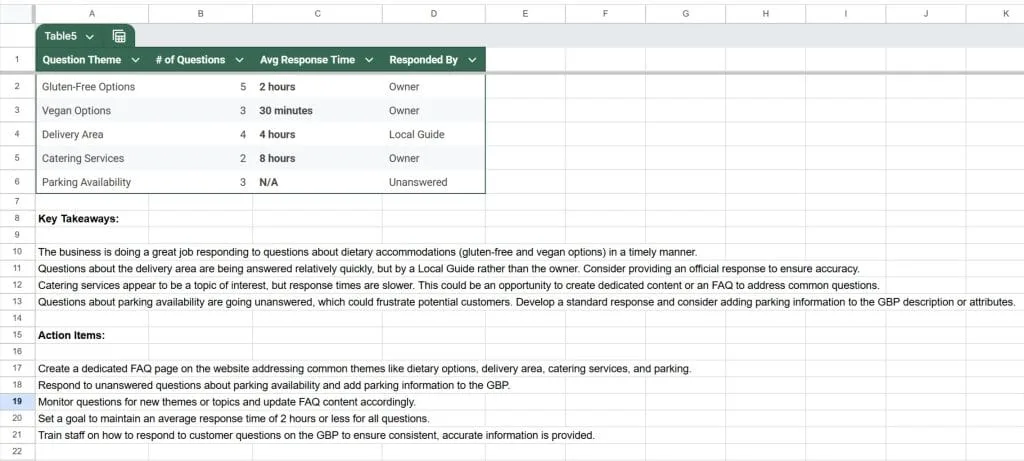Select question count 5 for Gluten-Free Options
1024x461 pixels.
(200, 87)
